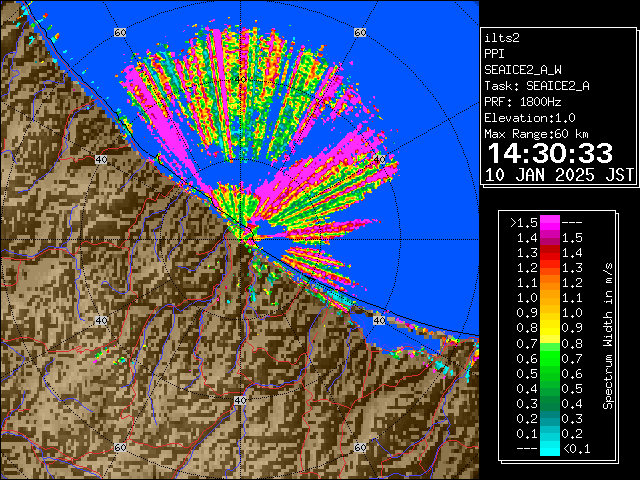Image resolution: width=640 pixels, height=480 pixels.
Task: Click the '>1.5' legend label
Action: tap(524, 223)
